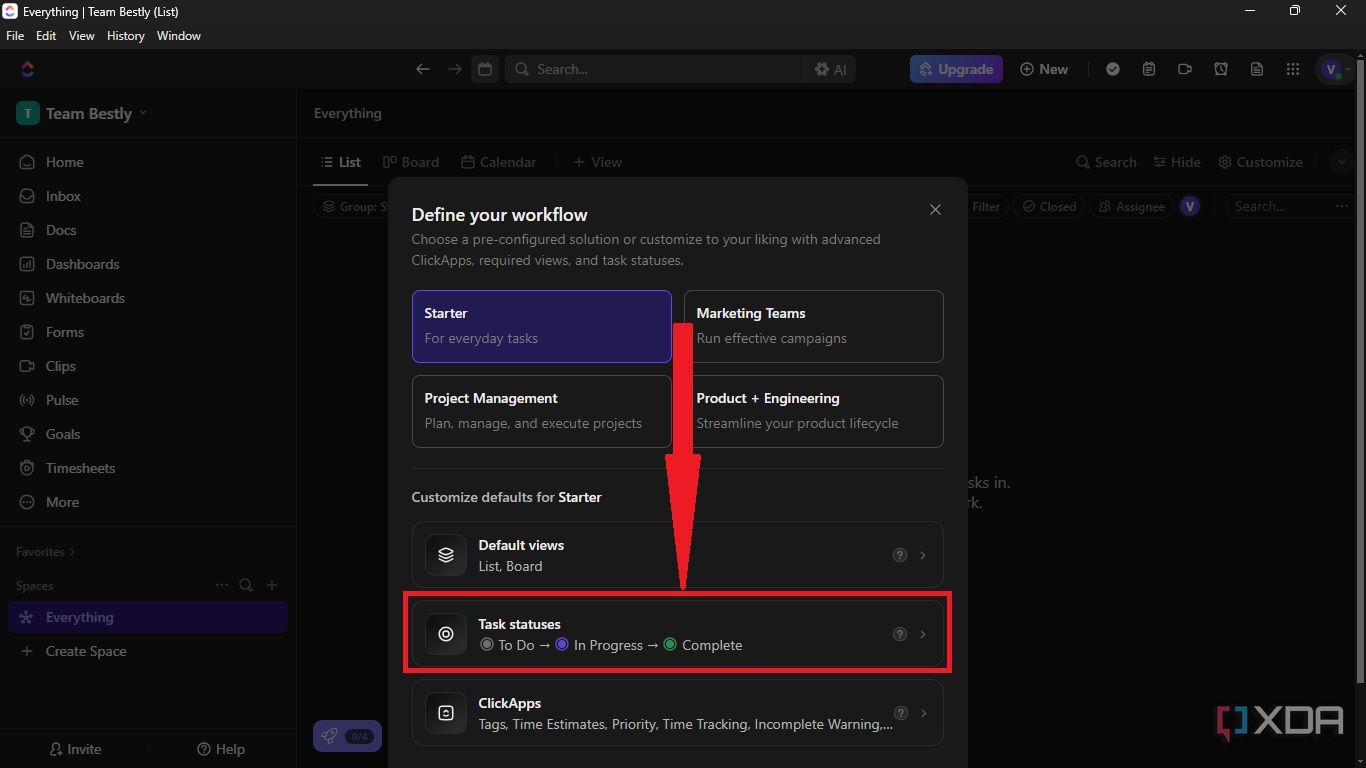
Task: Show help for Default views
Action: (x=900, y=555)
